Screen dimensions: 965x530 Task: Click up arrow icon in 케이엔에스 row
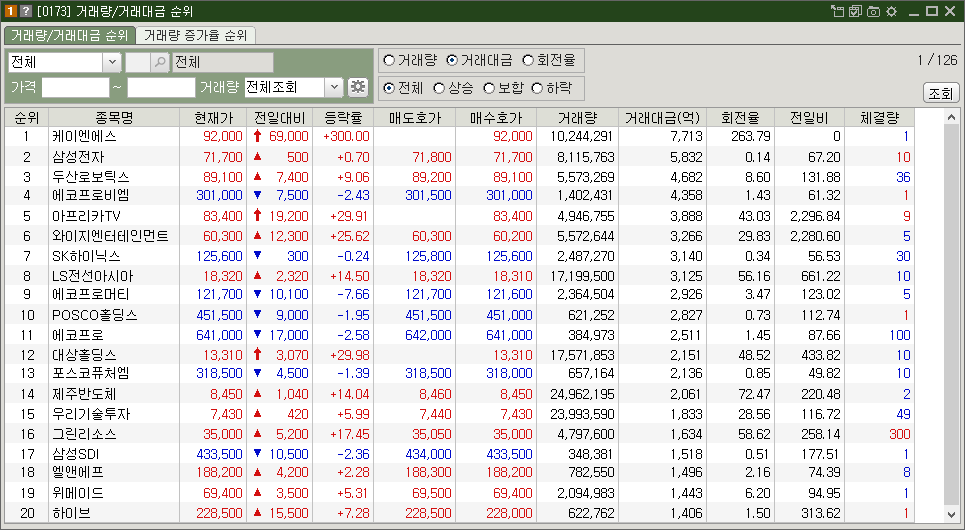pyautogui.click(x=257, y=136)
